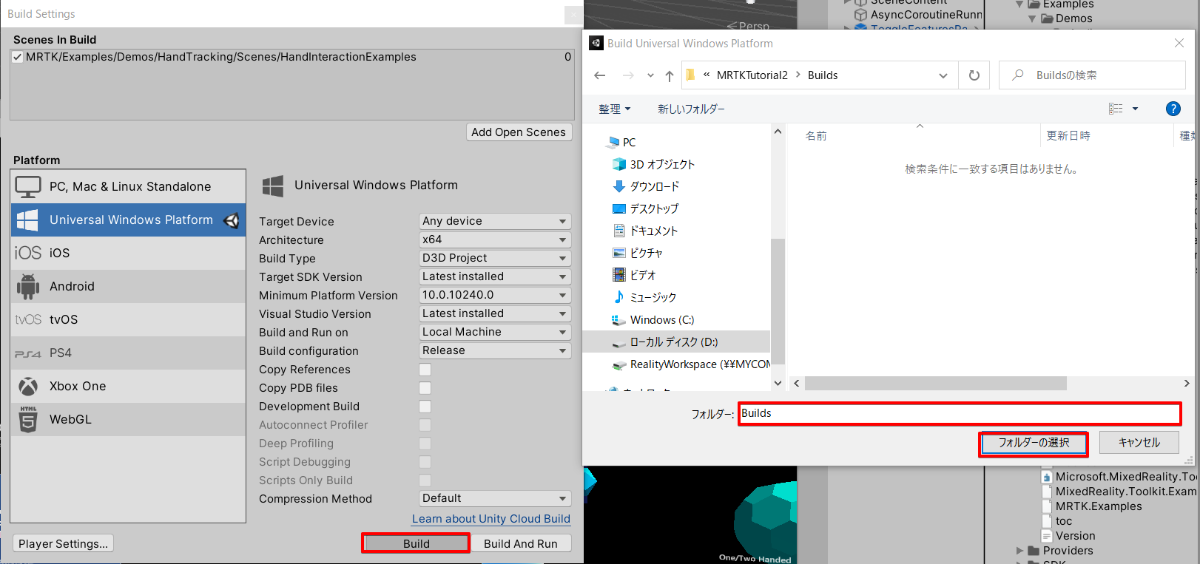Open Architecture dropdown showing x64
The width and height of the screenshot is (1200, 564).
[x=495, y=240]
